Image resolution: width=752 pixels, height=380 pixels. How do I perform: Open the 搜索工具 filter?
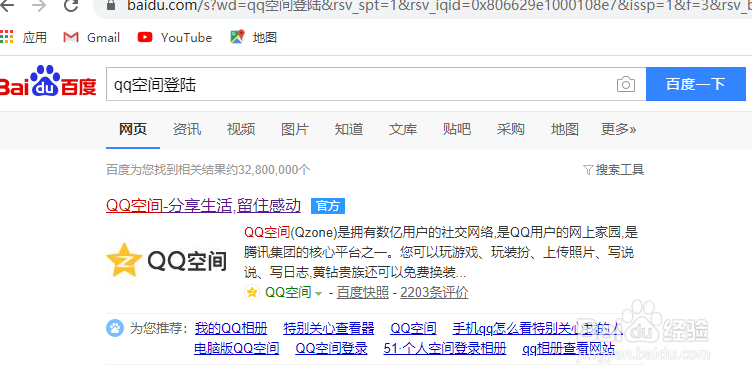(x=613, y=169)
